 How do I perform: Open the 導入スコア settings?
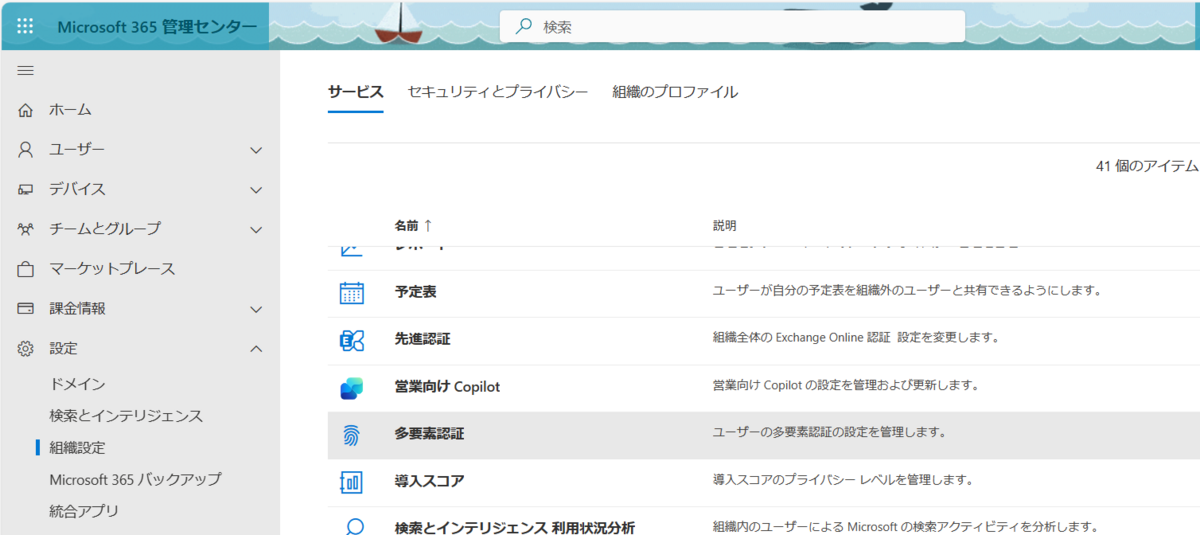[429, 481]
